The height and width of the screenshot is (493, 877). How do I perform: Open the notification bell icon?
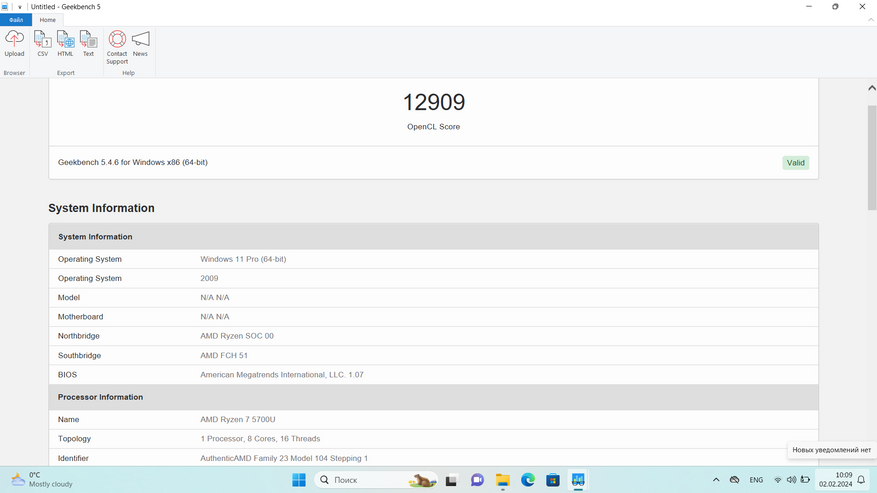tap(862, 480)
